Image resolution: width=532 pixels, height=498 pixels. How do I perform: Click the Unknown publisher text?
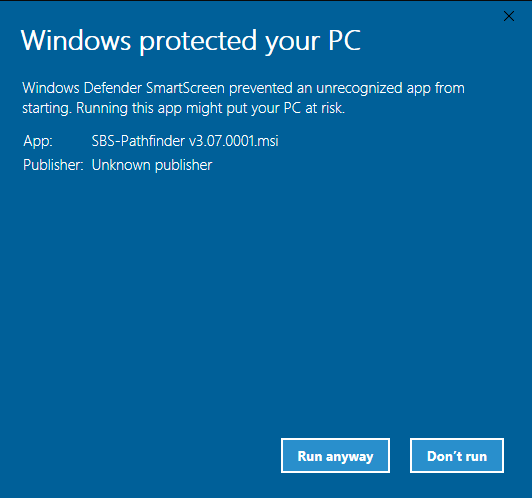152,165
